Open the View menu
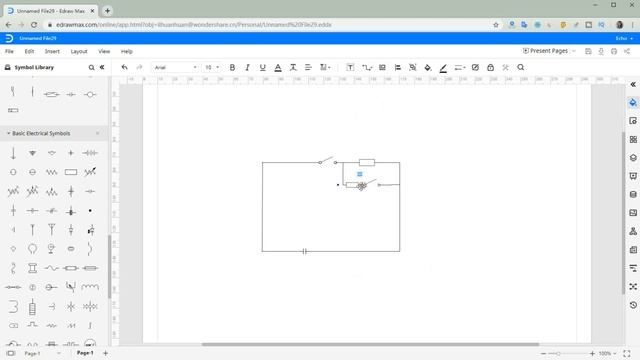Viewport: 640px width, 360px height. point(104,51)
